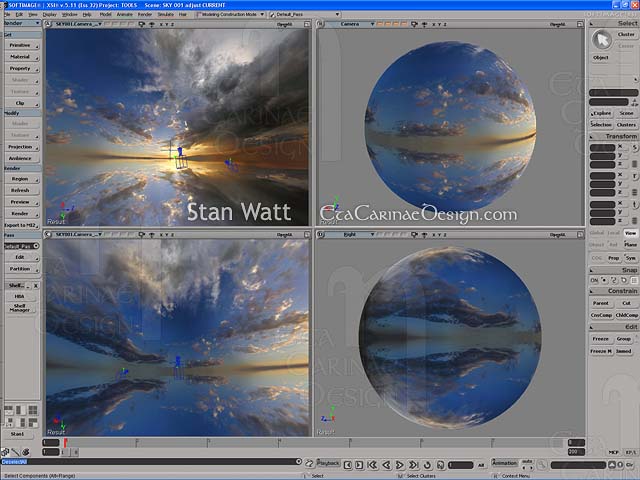
Task: Open OpenGL display mode menu in top-left viewport
Action: point(285,23)
